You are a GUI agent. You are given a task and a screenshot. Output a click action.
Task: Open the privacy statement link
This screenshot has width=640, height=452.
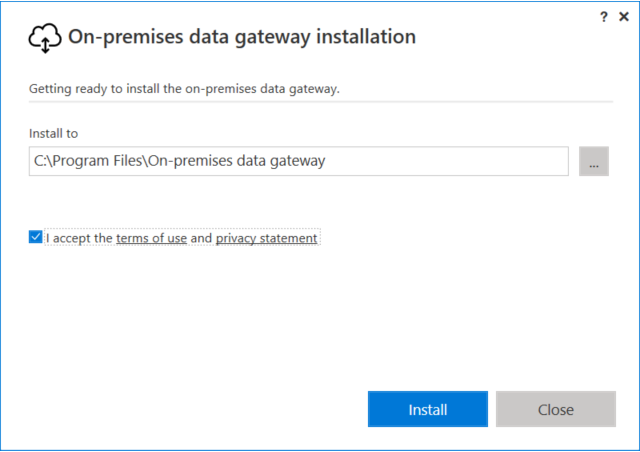coord(266,238)
